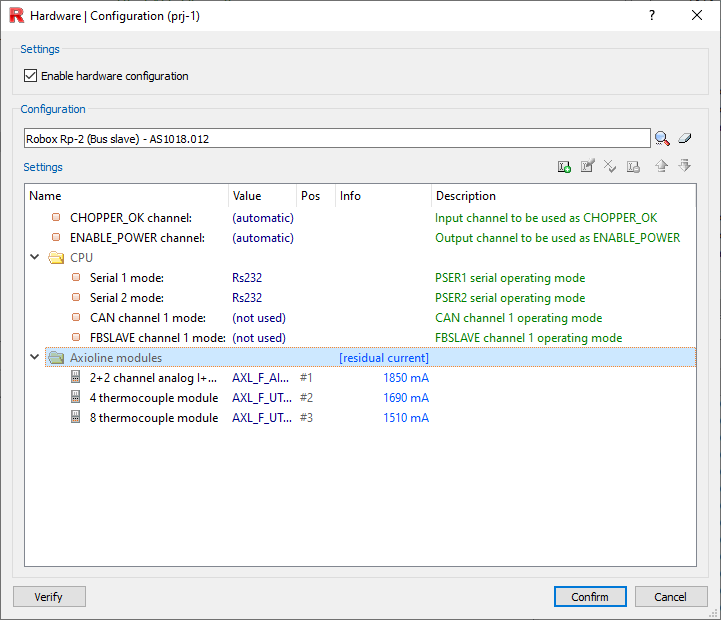Image resolution: width=721 pixels, height=620 pixels.
Task: Click the AXL_F_AI... value at position #1
Action: tap(261, 378)
